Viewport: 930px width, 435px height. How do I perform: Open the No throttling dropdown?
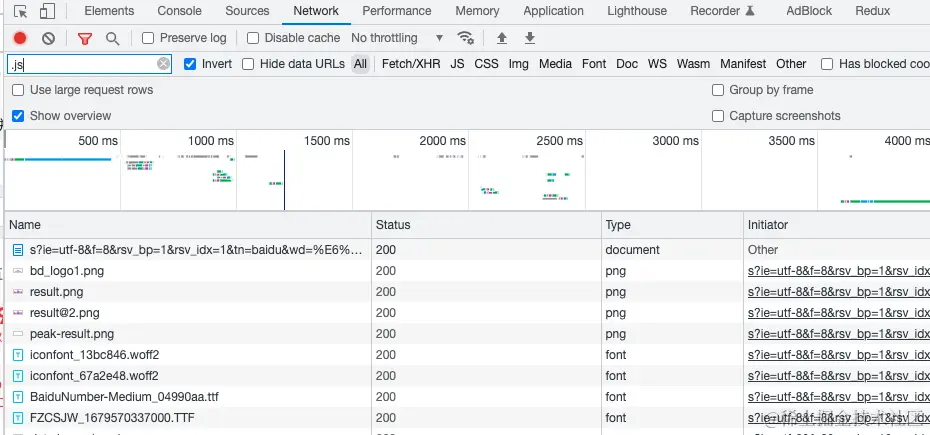pos(397,38)
